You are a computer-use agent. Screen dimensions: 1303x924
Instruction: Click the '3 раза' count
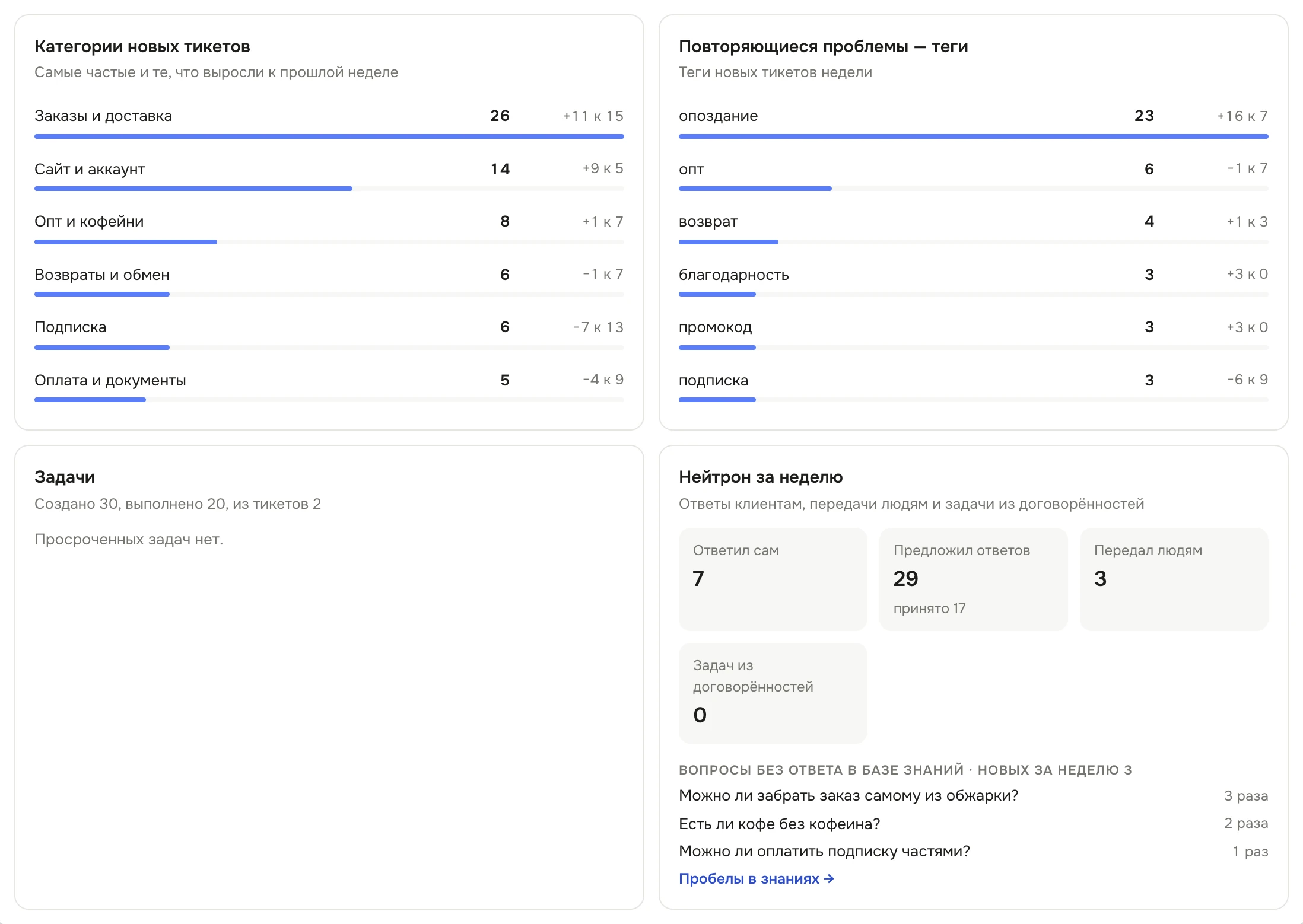[x=1246, y=795]
